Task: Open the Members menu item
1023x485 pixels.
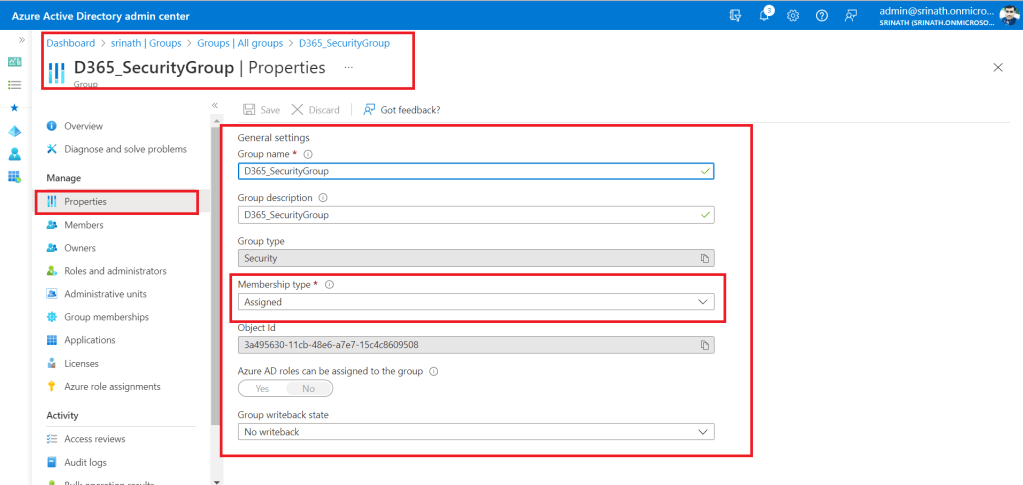Action: tap(83, 225)
